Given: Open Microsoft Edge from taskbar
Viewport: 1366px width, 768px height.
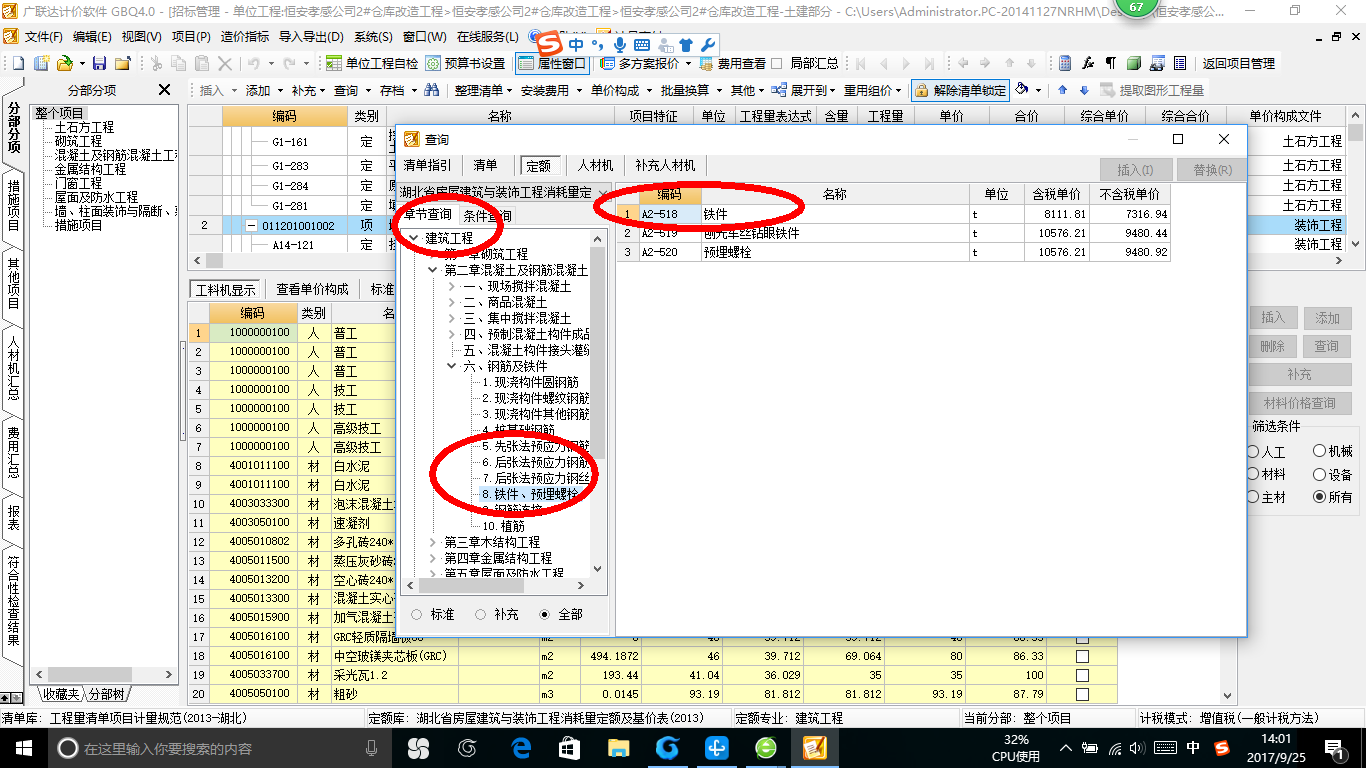Looking at the screenshot, I should (520, 748).
